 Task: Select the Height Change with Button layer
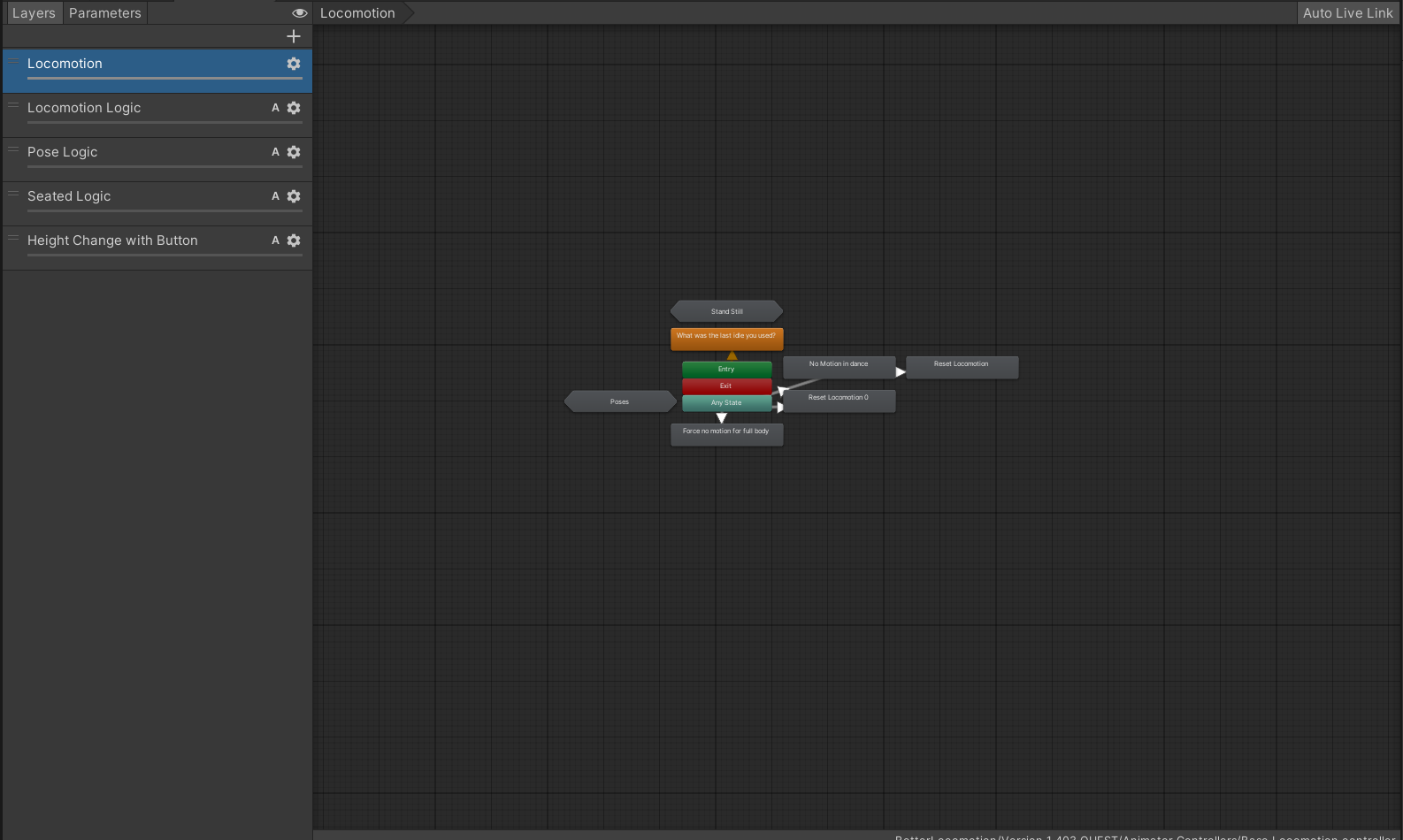click(x=112, y=241)
